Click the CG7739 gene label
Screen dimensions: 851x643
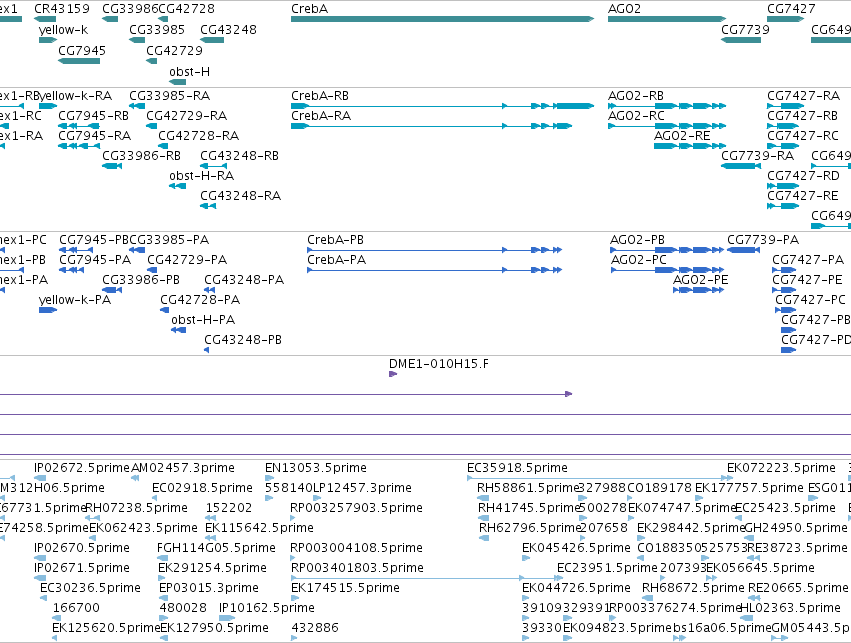point(745,29)
